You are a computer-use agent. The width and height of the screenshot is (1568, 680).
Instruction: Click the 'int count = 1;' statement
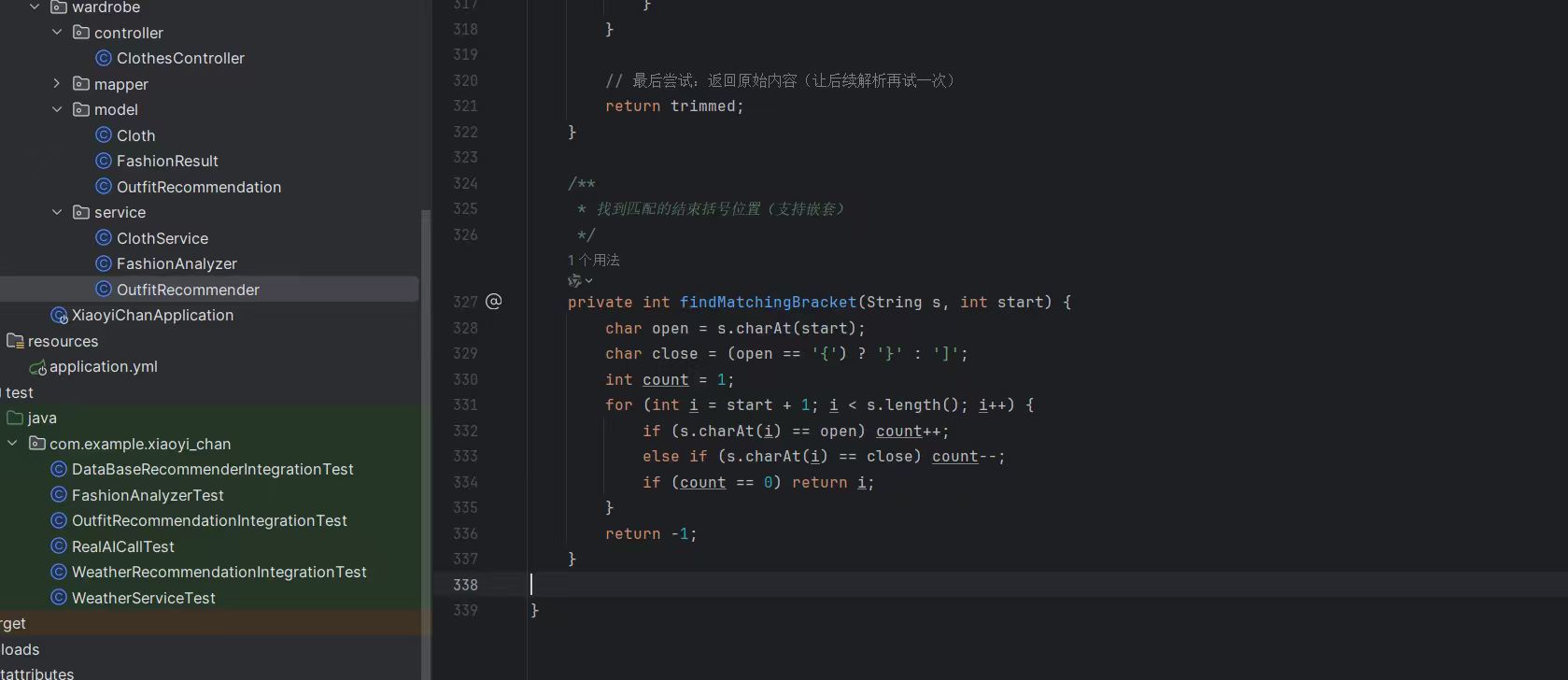click(670, 379)
